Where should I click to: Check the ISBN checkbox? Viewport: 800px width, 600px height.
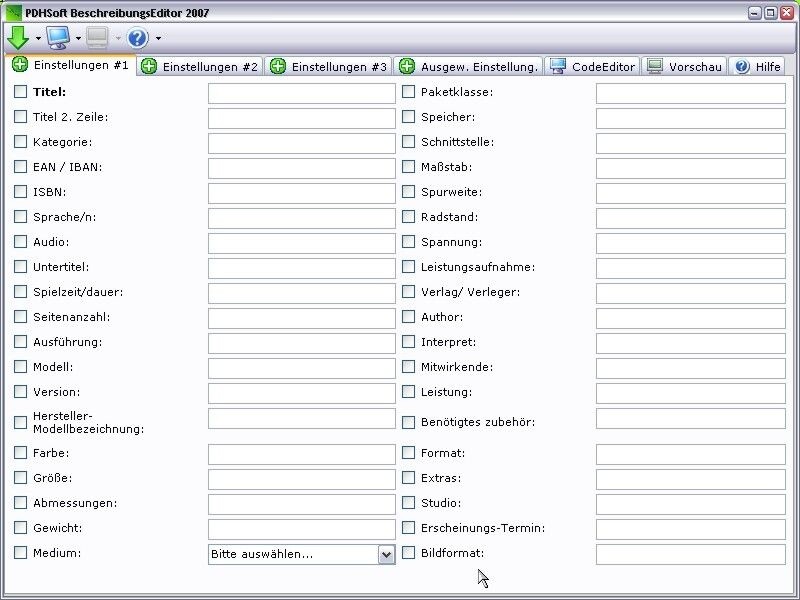coord(20,192)
